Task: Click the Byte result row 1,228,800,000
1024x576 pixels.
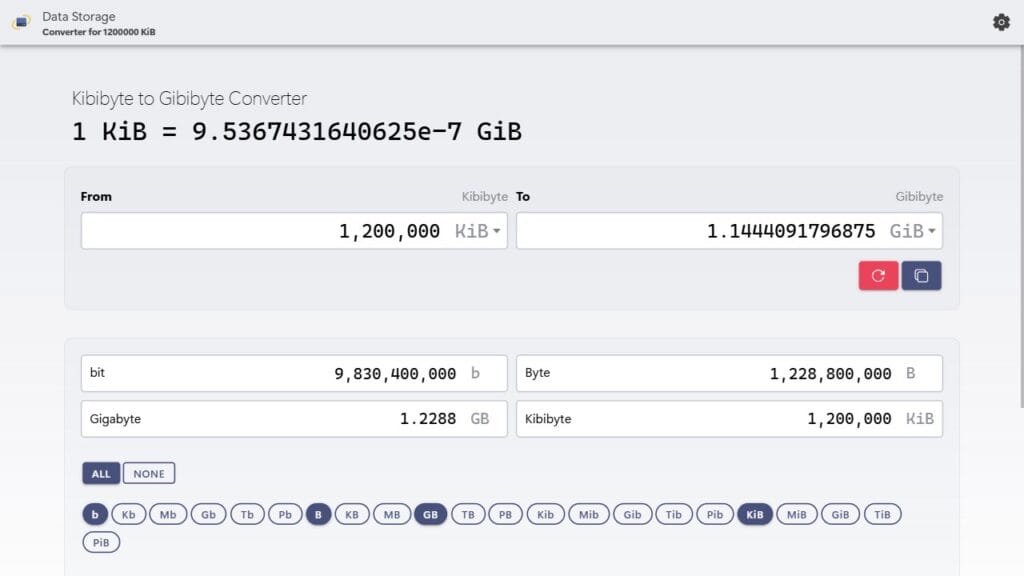Action: [729, 374]
